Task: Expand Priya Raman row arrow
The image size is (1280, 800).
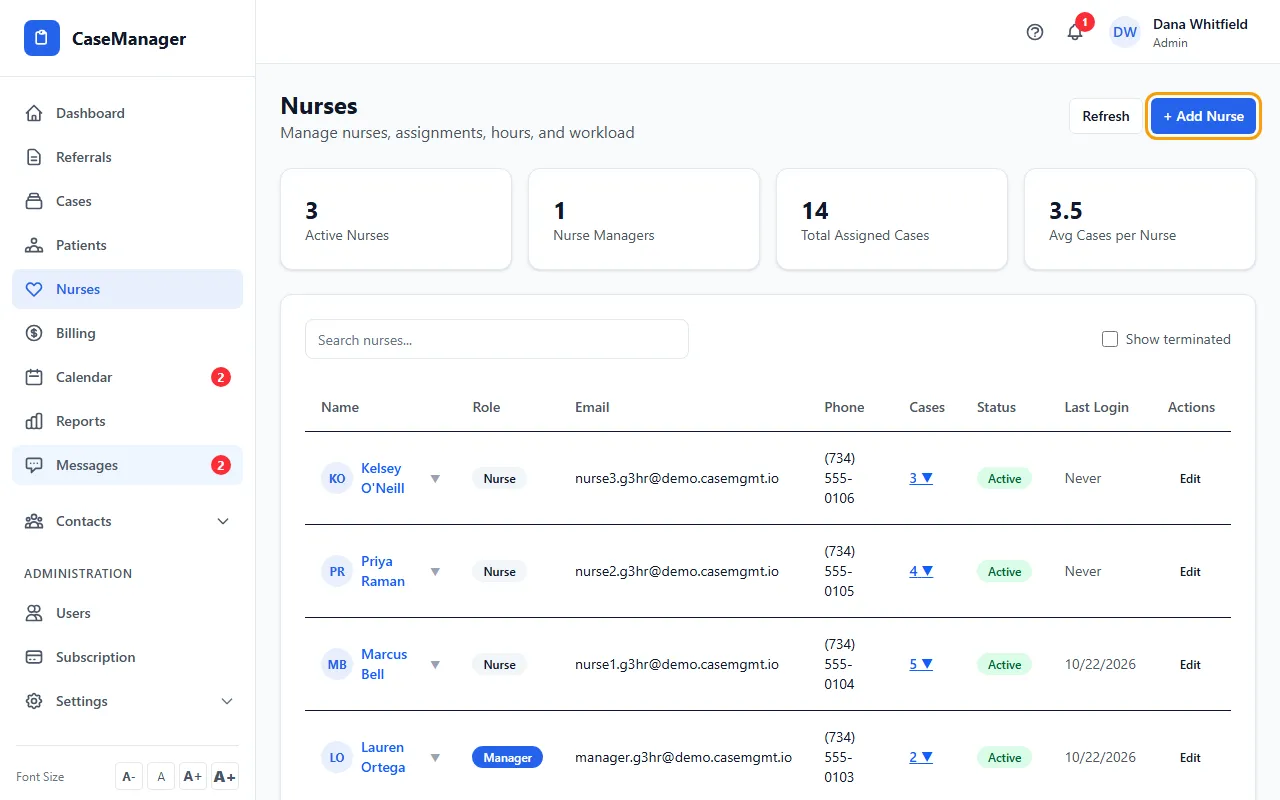Action: tap(435, 572)
